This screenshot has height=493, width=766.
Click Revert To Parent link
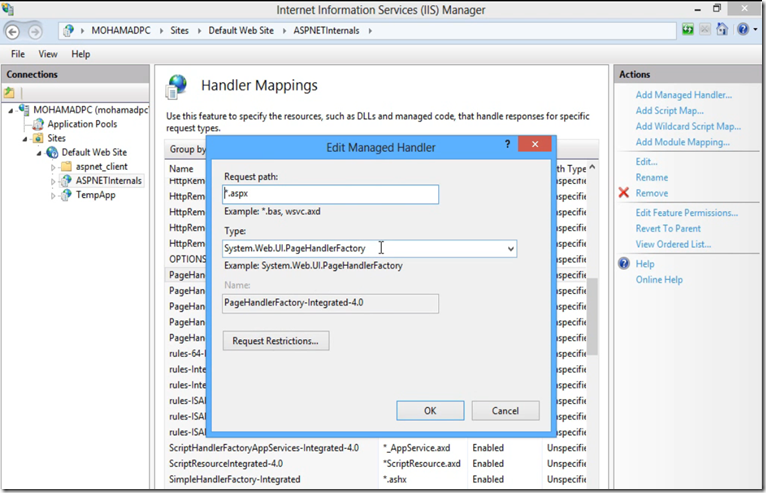tap(668, 228)
